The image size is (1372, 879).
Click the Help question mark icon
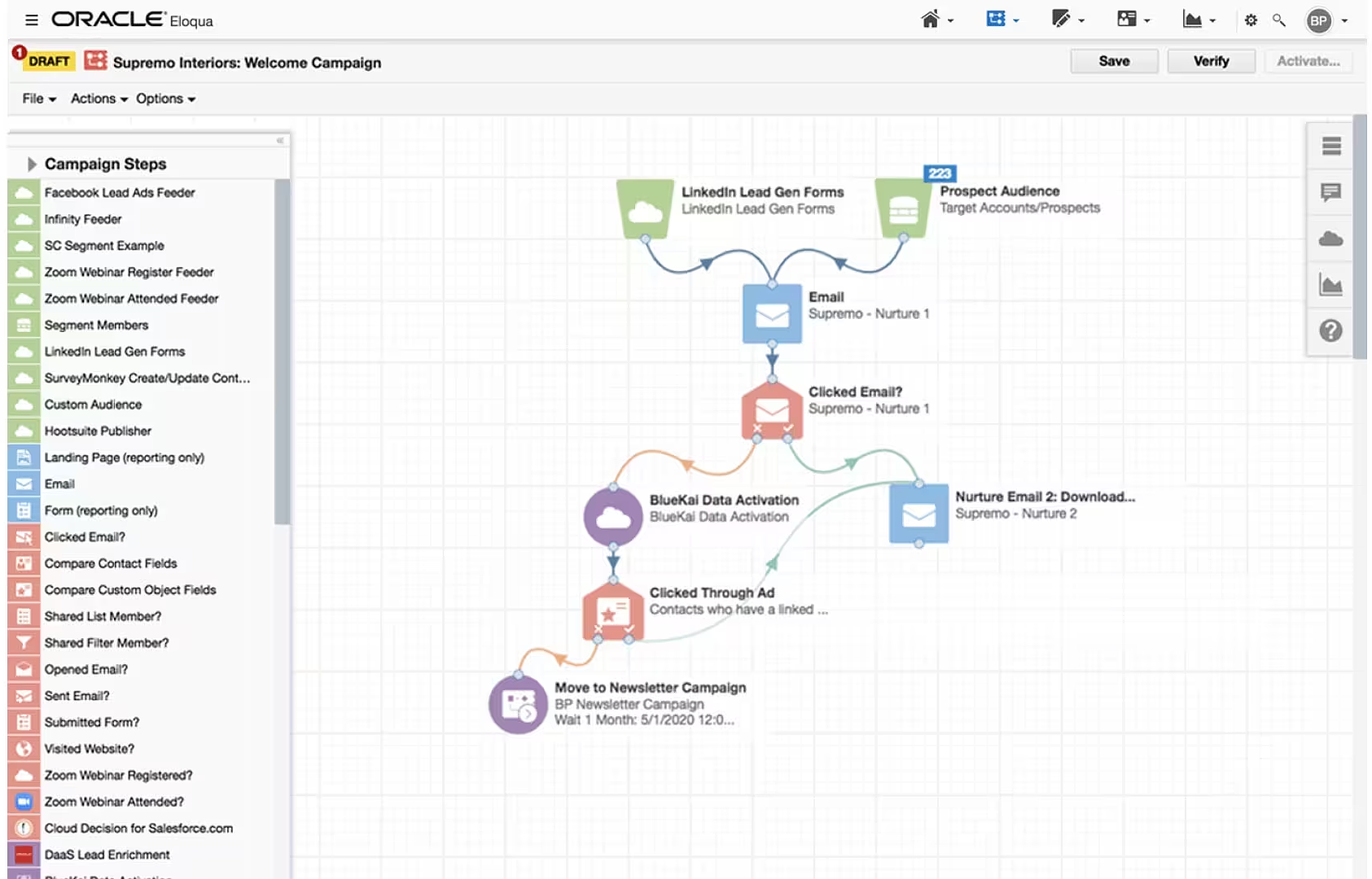coord(1330,330)
